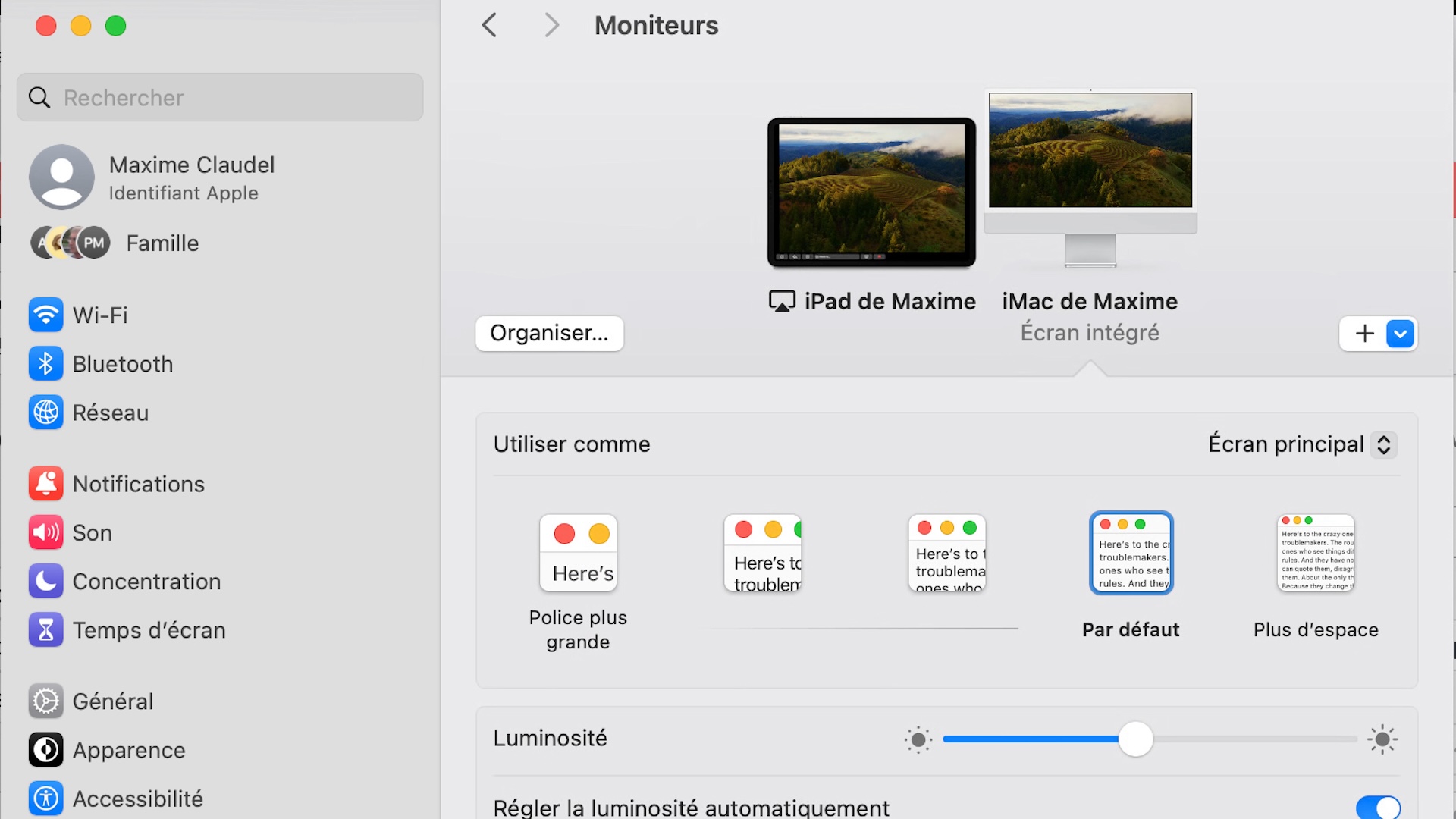
Task: Select the Temps d'écran hourglass icon
Action: point(45,630)
